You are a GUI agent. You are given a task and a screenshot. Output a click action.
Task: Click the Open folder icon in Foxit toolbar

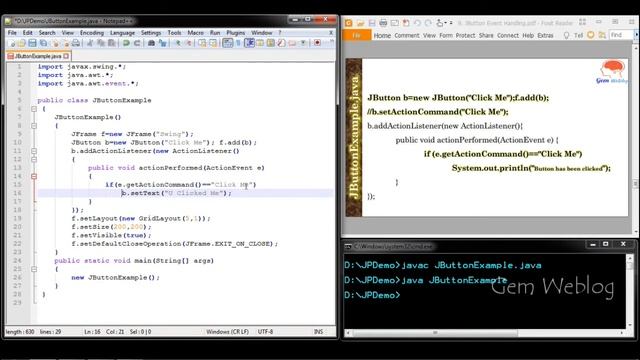pyautogui.click(x=360, y=23)
